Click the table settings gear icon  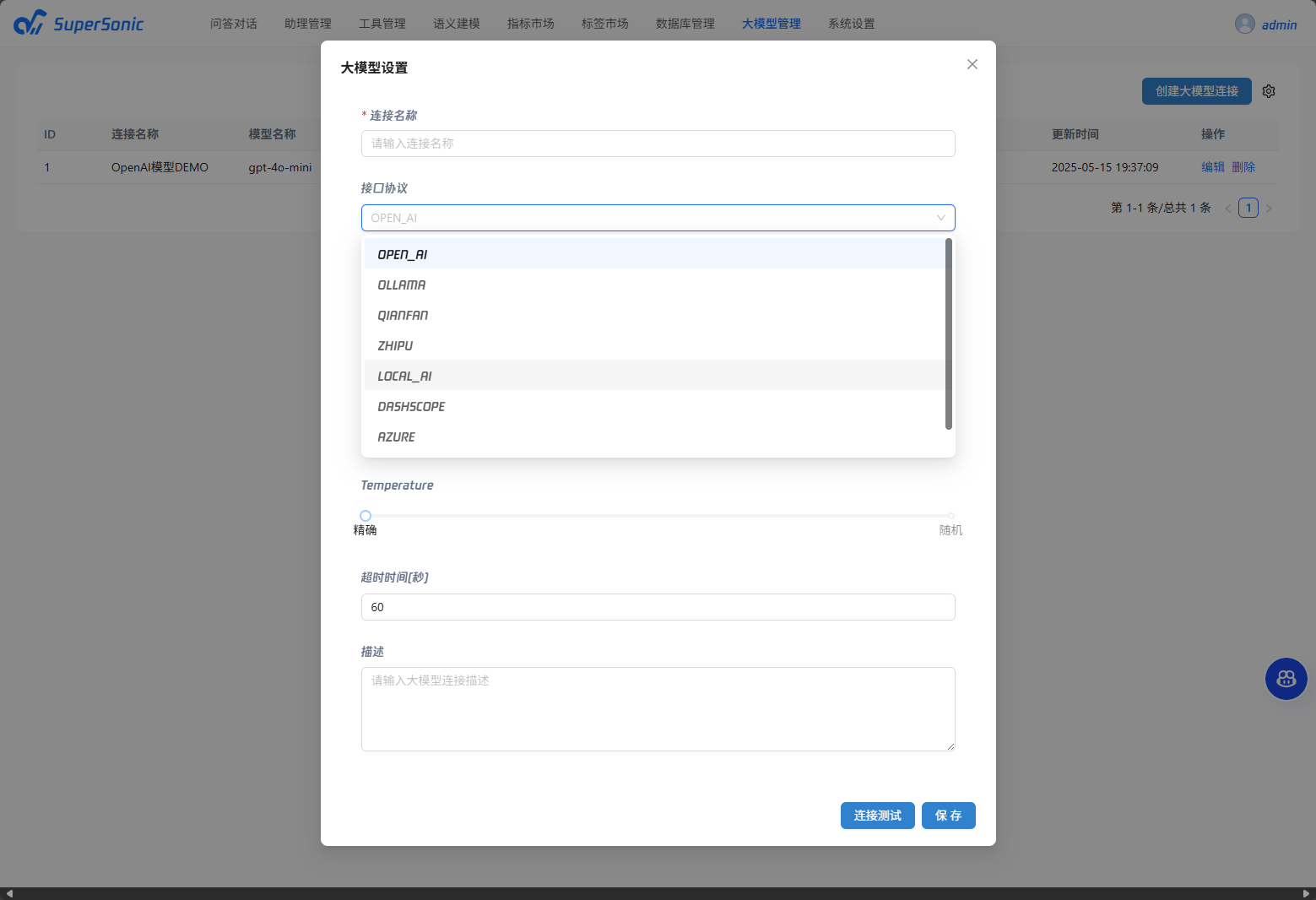[x=1269, y=91]
